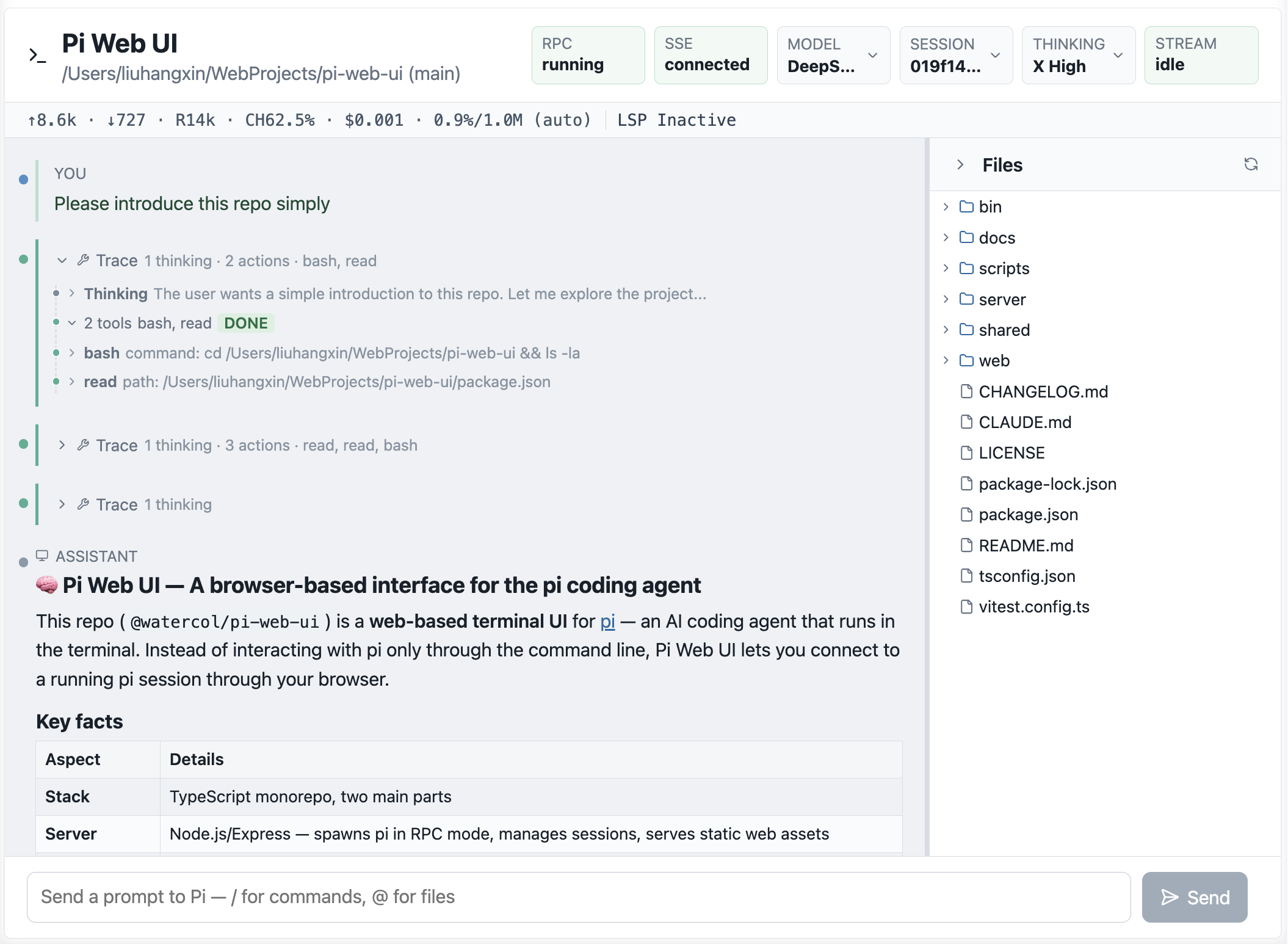Click the brain emoji in the heading
1288x944 pixels.
coord(47,585)
